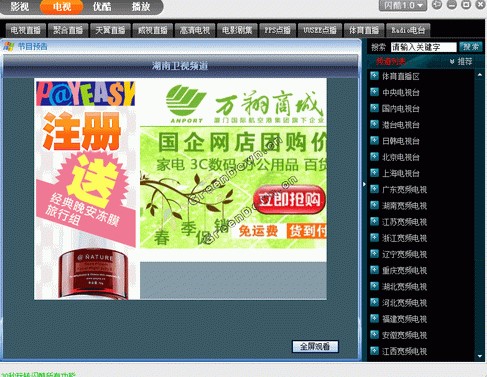Expand the 浙江宽频电视 group icon
This screenshot has height=377, width=487.
[x=374, y=237]
